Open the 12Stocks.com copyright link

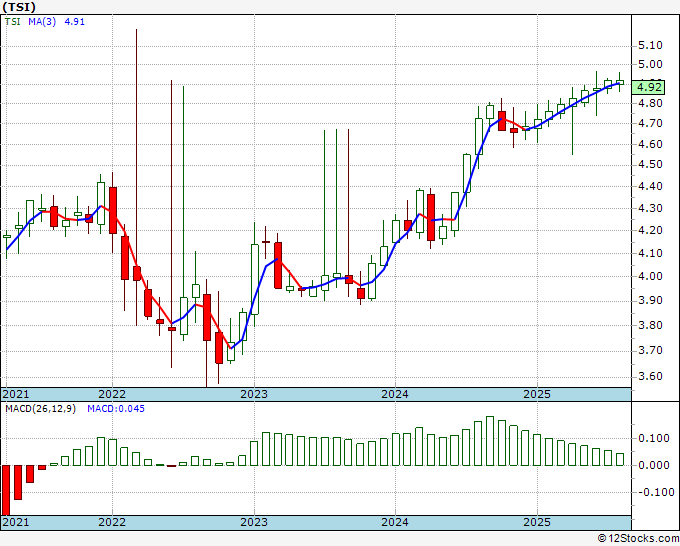pos(638,539)
